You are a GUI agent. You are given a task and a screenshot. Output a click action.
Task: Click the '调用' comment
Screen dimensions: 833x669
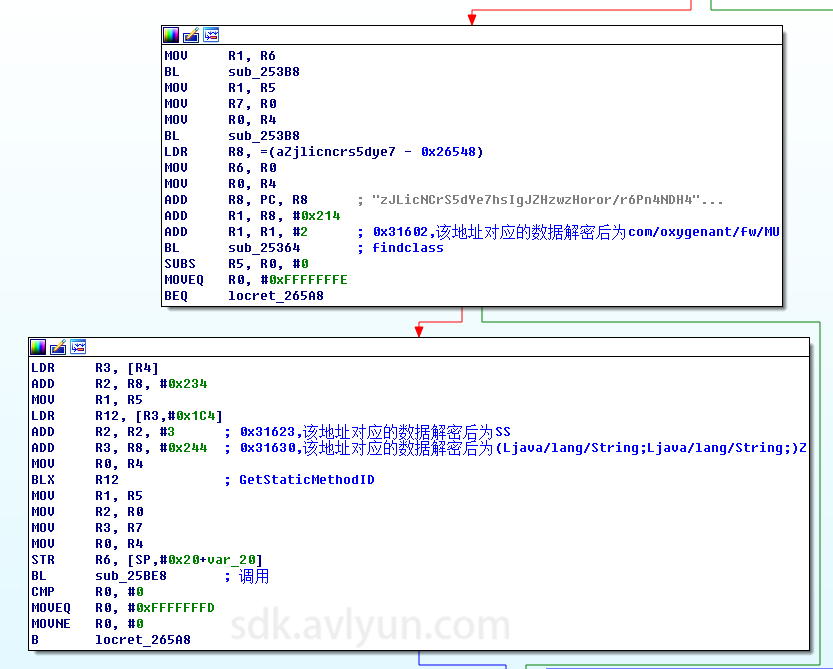254,576
